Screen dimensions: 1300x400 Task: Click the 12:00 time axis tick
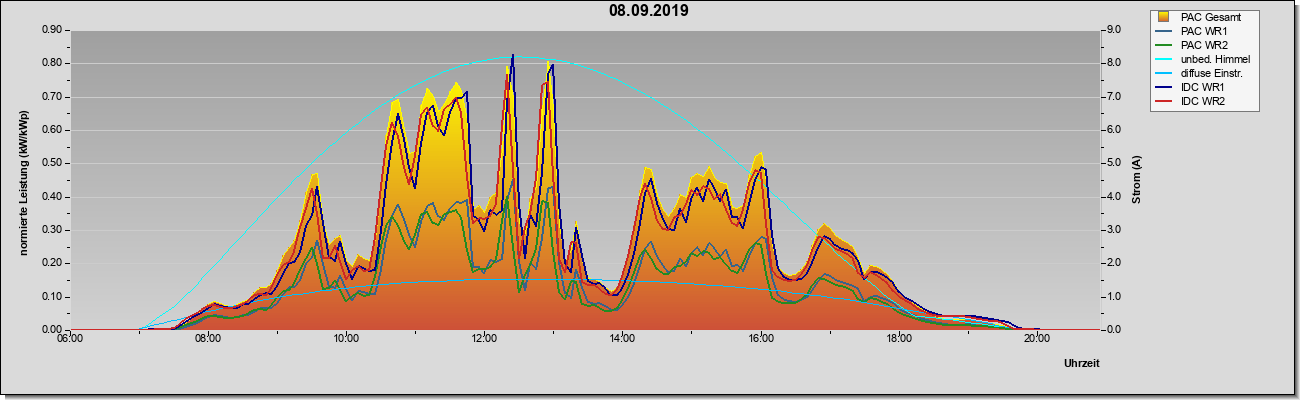[484, 339]
